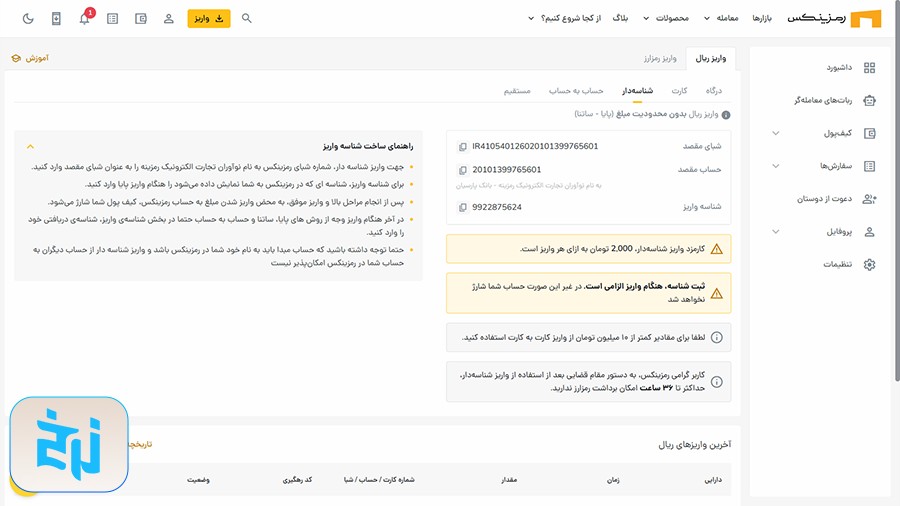Image resolution: width=900 pixels, height=506 pixels.
Task: Expand the کیف‌پول sidebar menu
Action: pos(776,133)
